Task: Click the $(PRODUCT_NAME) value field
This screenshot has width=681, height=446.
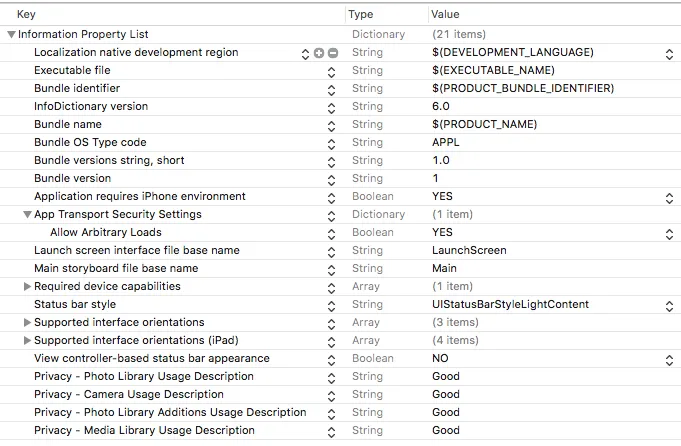Action: point(484,125)
